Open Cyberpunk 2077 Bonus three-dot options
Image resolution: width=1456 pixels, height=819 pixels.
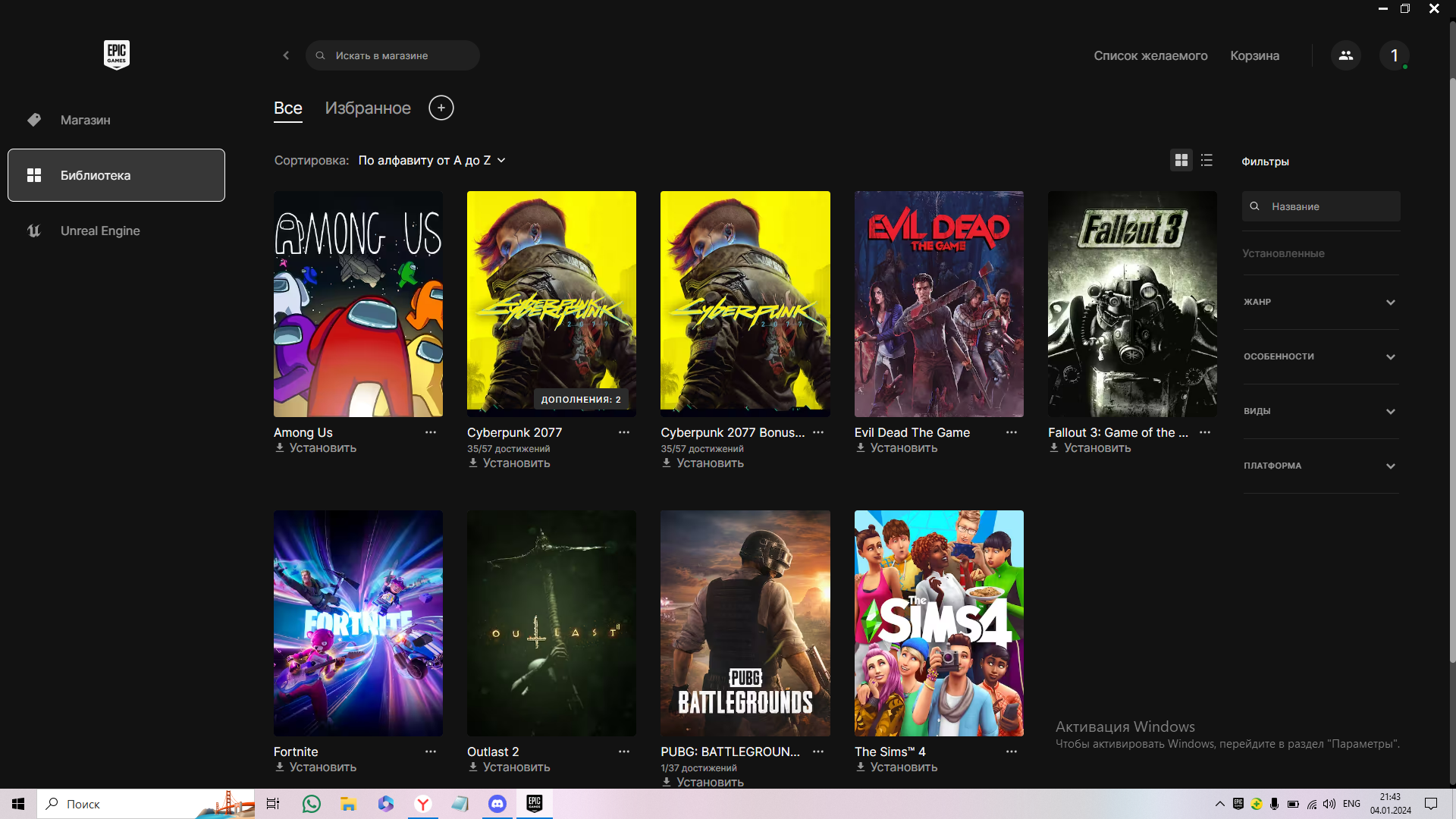(818, 432)
